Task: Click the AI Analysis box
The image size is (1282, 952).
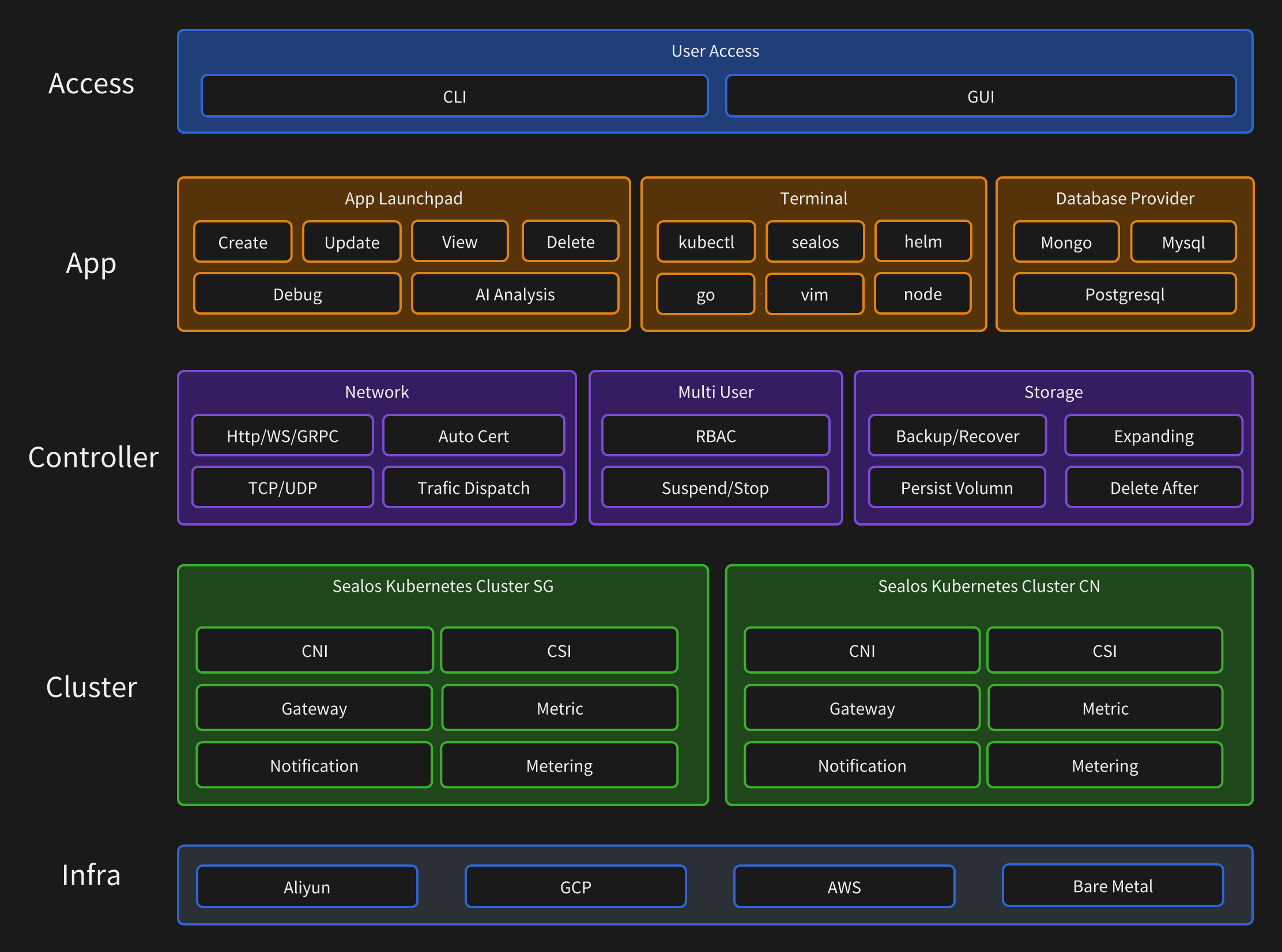Action: [x=515, y=294]
